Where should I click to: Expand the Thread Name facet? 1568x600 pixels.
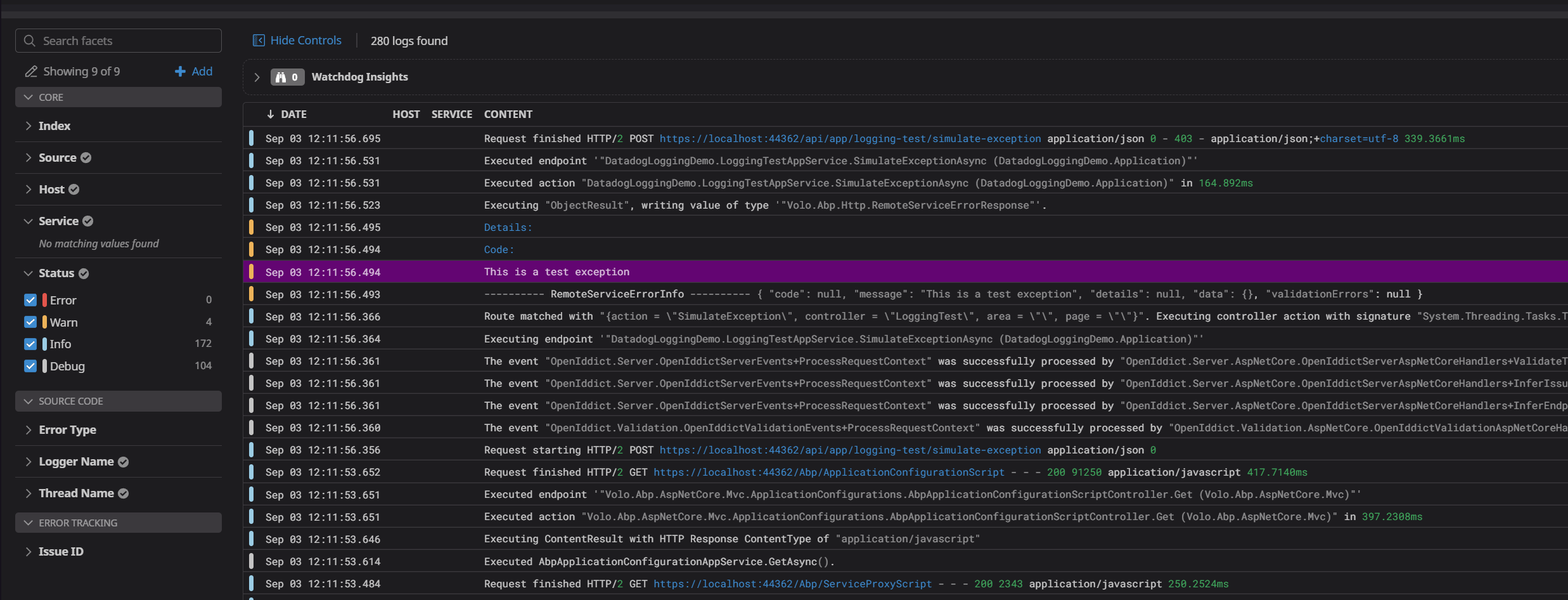28,493
